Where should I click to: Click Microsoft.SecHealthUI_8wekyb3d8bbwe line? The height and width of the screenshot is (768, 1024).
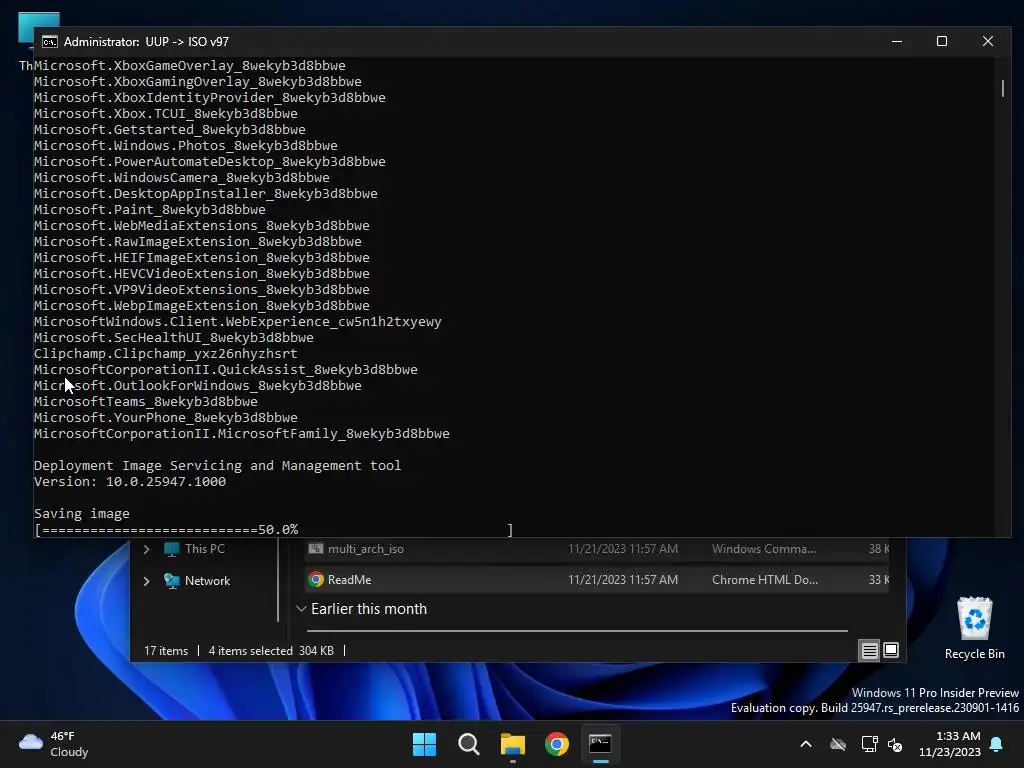(174, 338)
